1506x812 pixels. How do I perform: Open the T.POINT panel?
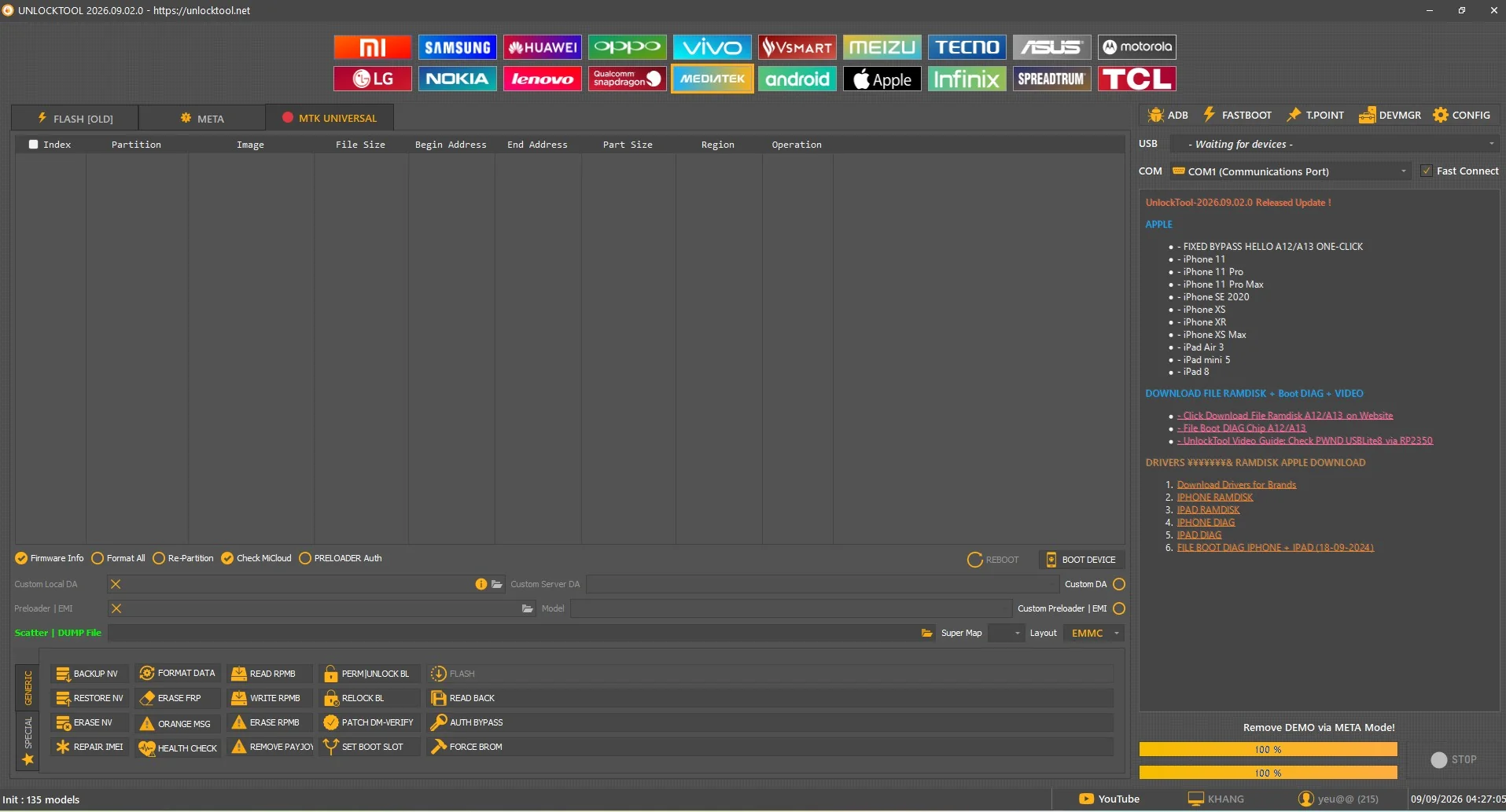point(1315,115)
